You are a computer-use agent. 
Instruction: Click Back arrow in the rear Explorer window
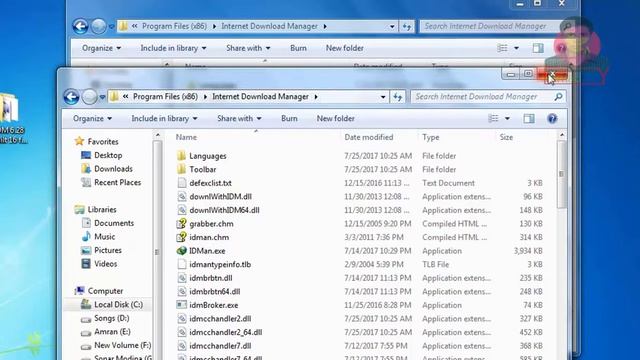80,27
